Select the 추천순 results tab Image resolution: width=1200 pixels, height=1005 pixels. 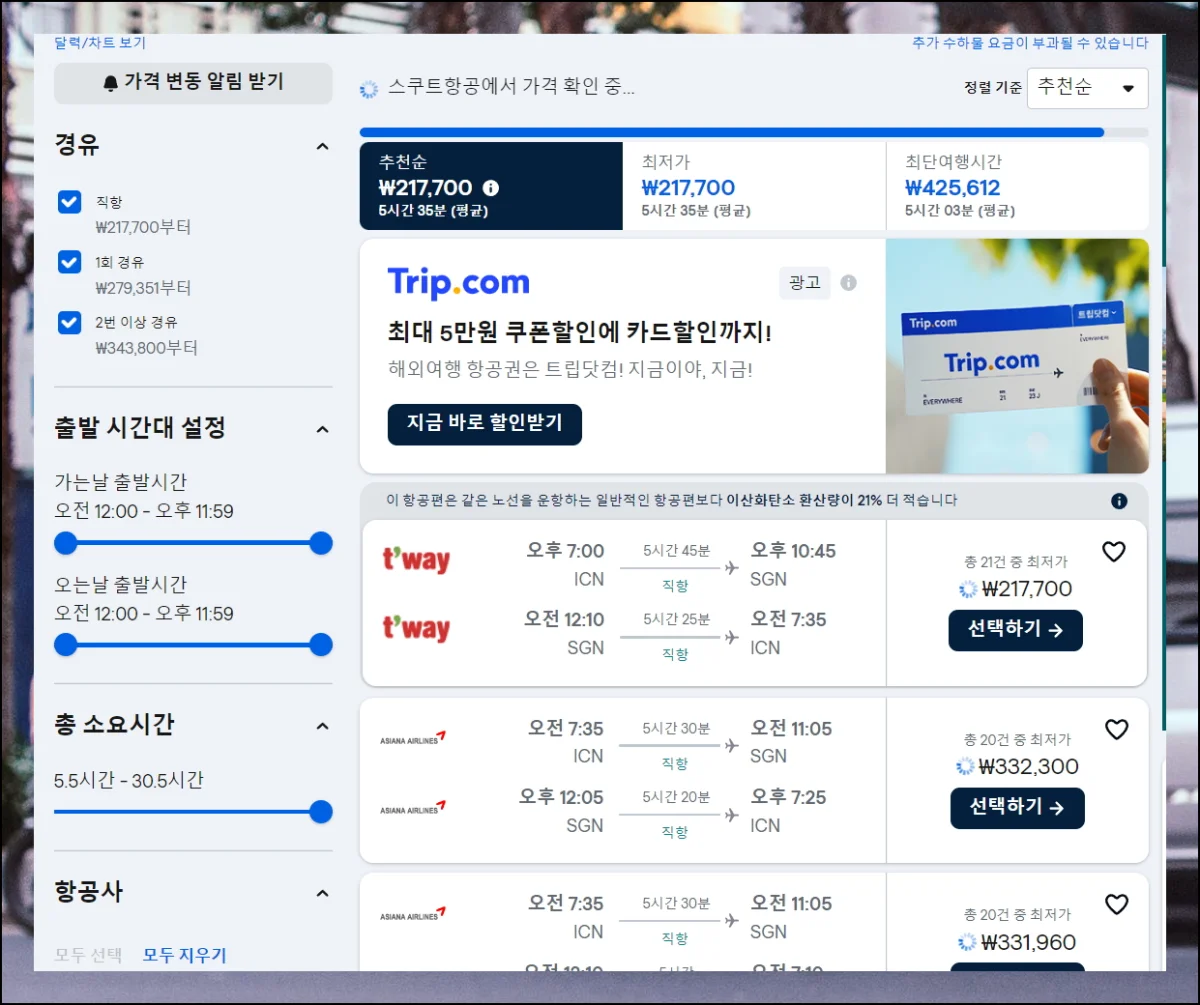(491, 186)
